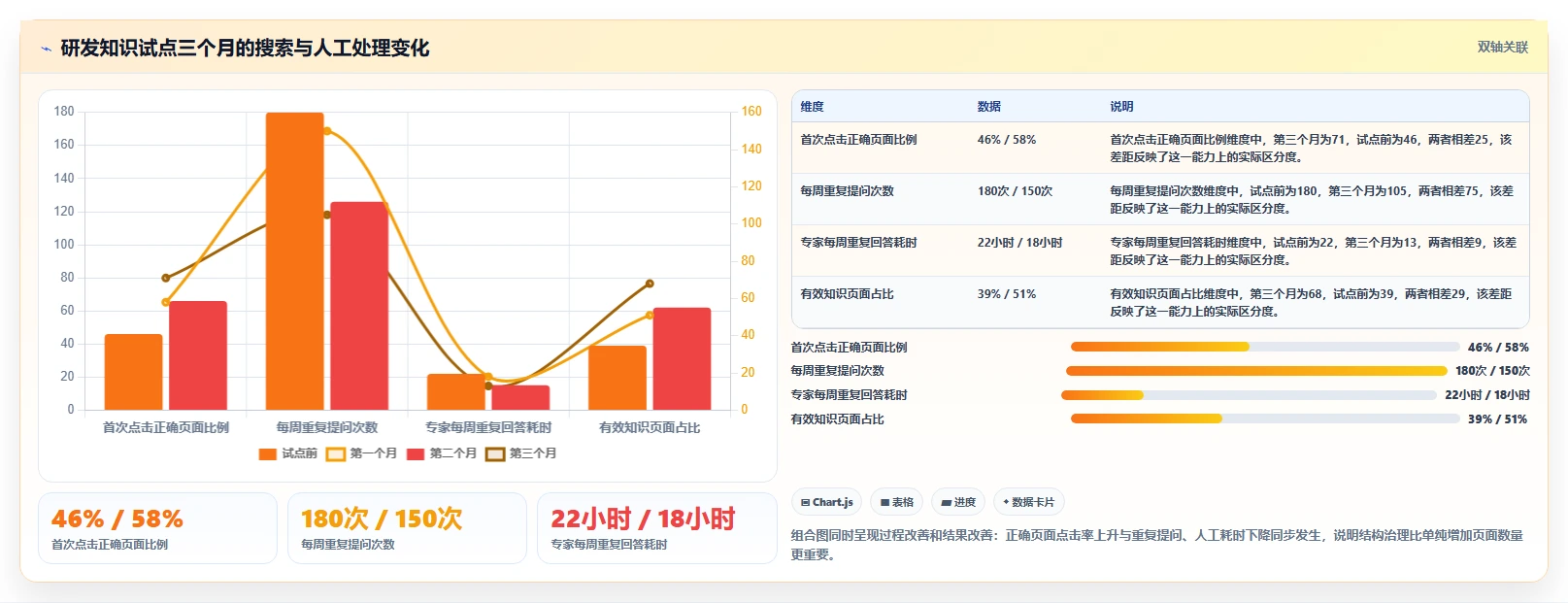Toggle the 第二个月 legend entry
The width and height of the screenshot is (1568, 603).
[442, 453]
